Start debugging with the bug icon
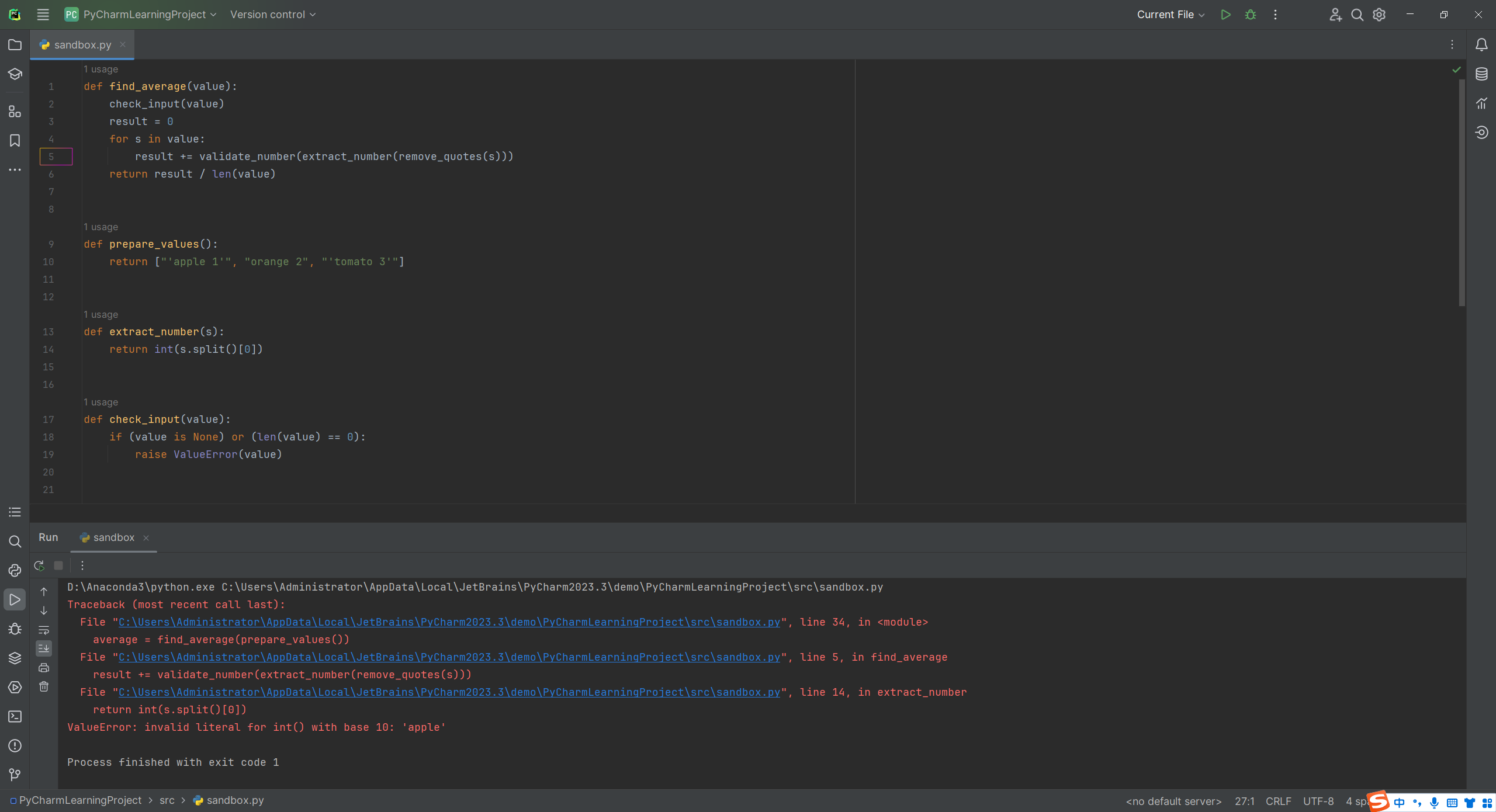Image resolution: width=1496 pixels, height=812 pixels. click(1250, 15)
